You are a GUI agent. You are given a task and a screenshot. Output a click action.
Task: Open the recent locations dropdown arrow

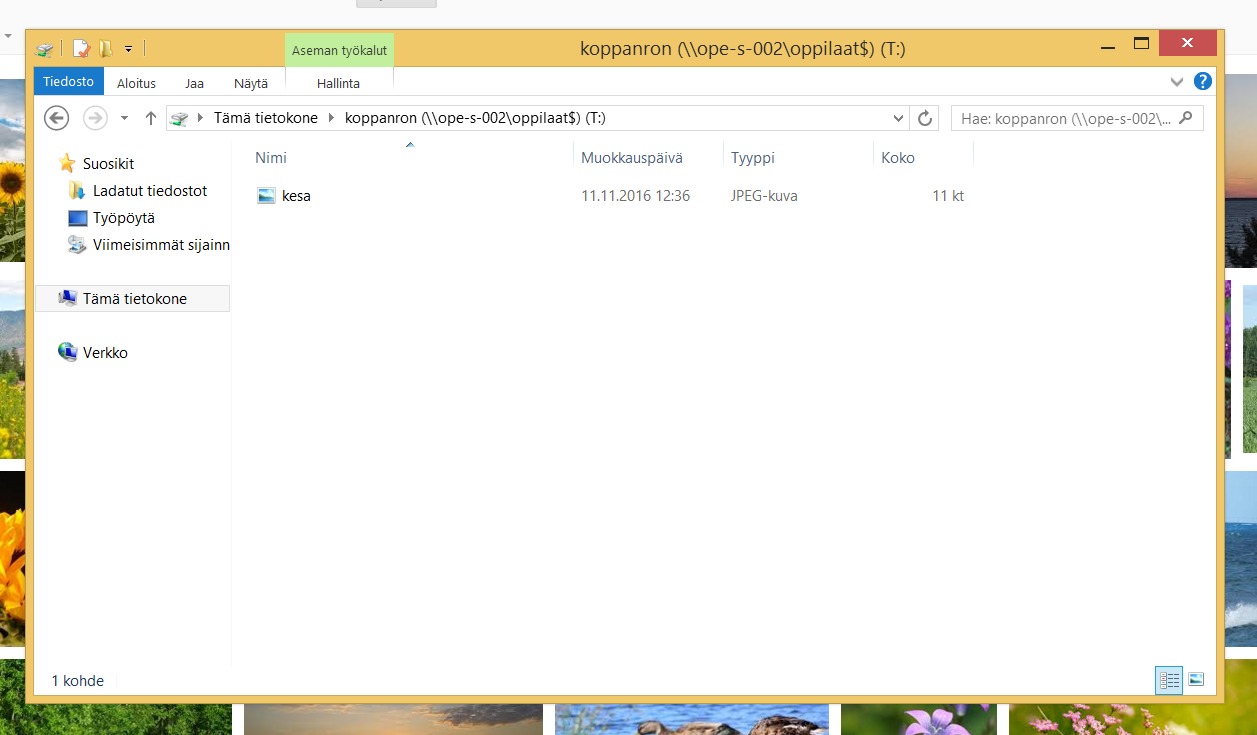click(124, 118)
